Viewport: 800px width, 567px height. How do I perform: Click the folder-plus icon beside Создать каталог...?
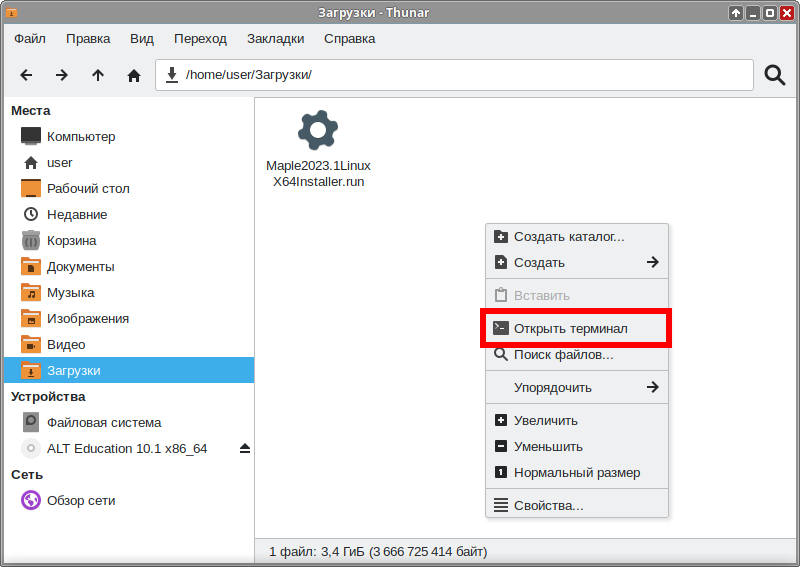click(x=501, y=236)
